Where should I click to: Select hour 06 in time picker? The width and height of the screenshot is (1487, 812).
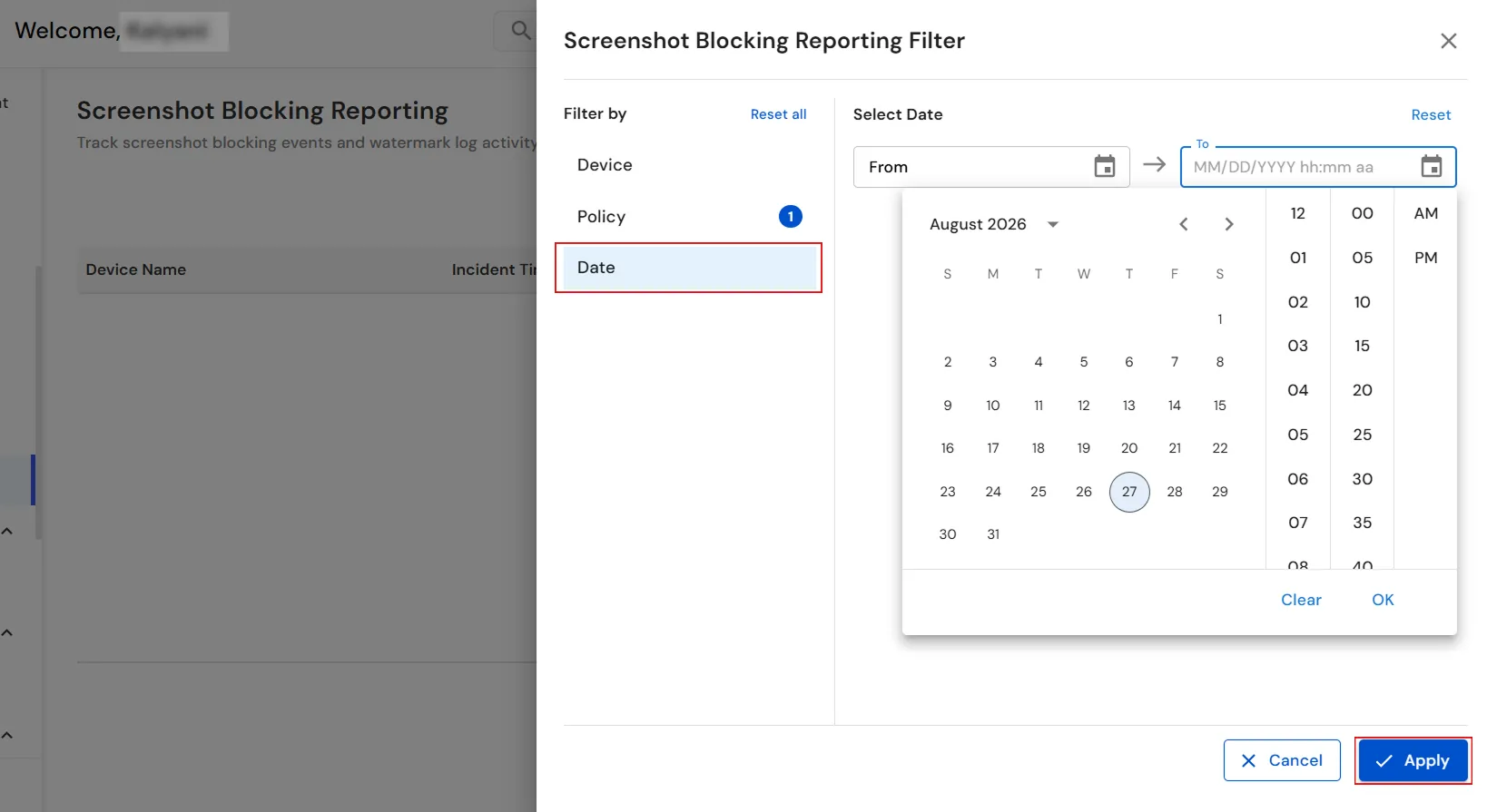(1298, 479)
